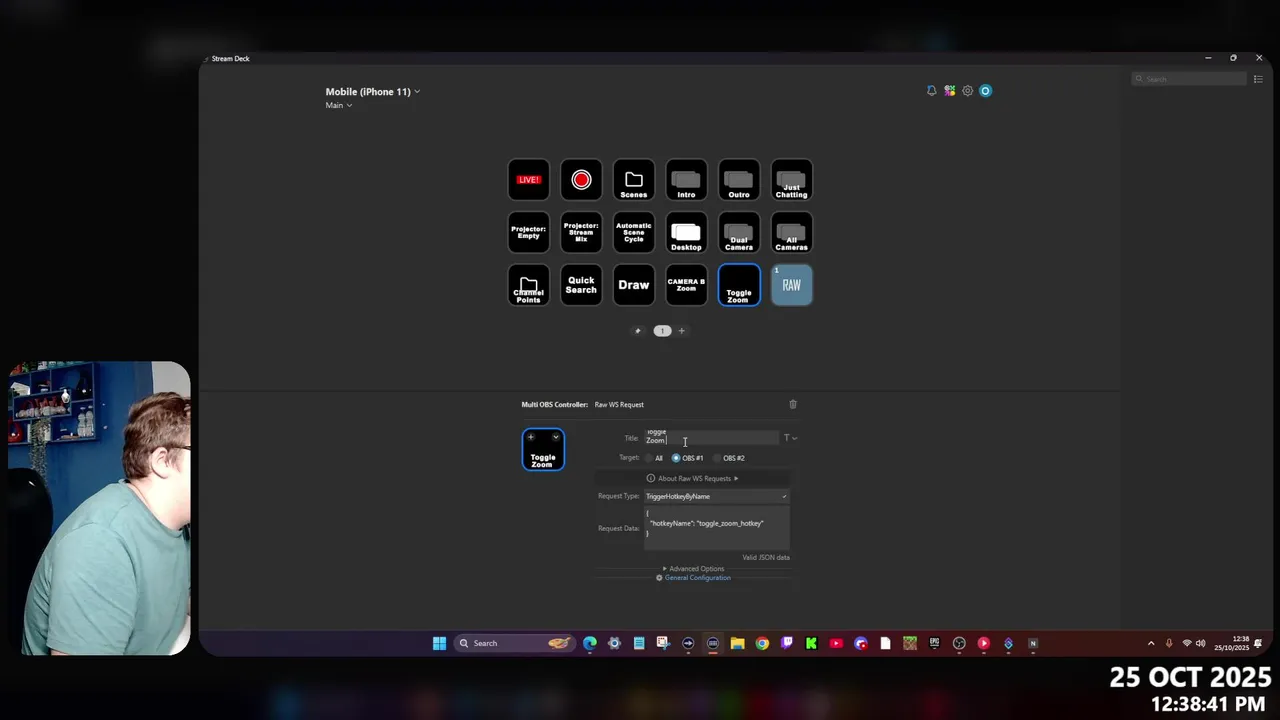Delete the action with trash icon
The height and width of the screenshot is (720, 1280).
[x=793, y=404]
